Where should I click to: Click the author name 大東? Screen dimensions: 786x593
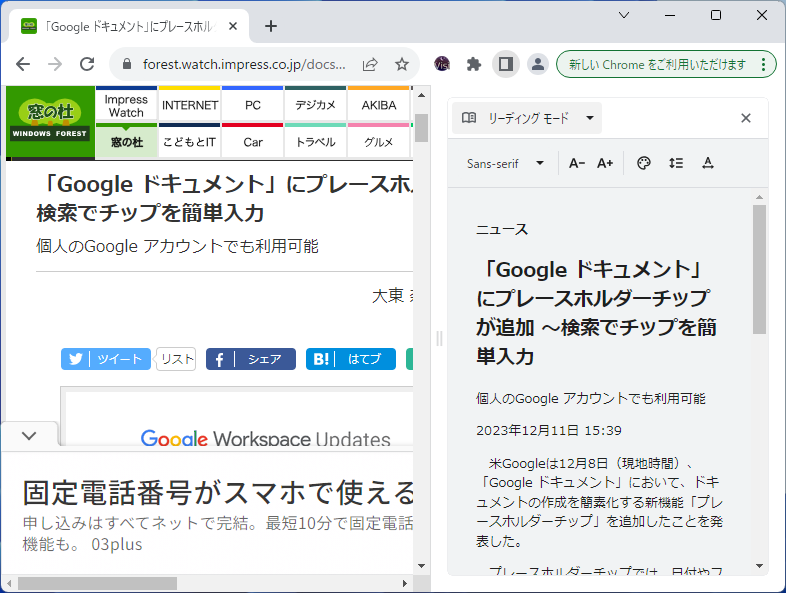pos(388,296)
